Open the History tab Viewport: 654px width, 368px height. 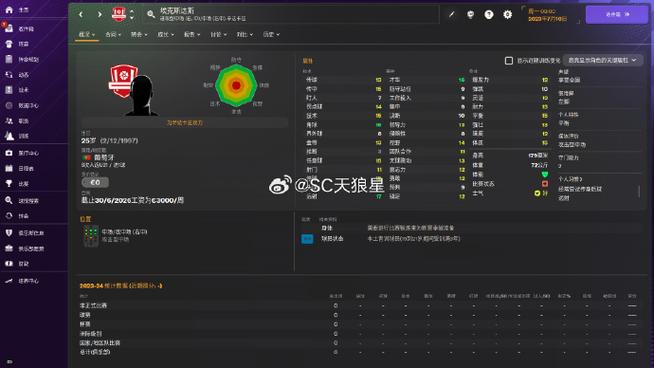click(271, 35)
